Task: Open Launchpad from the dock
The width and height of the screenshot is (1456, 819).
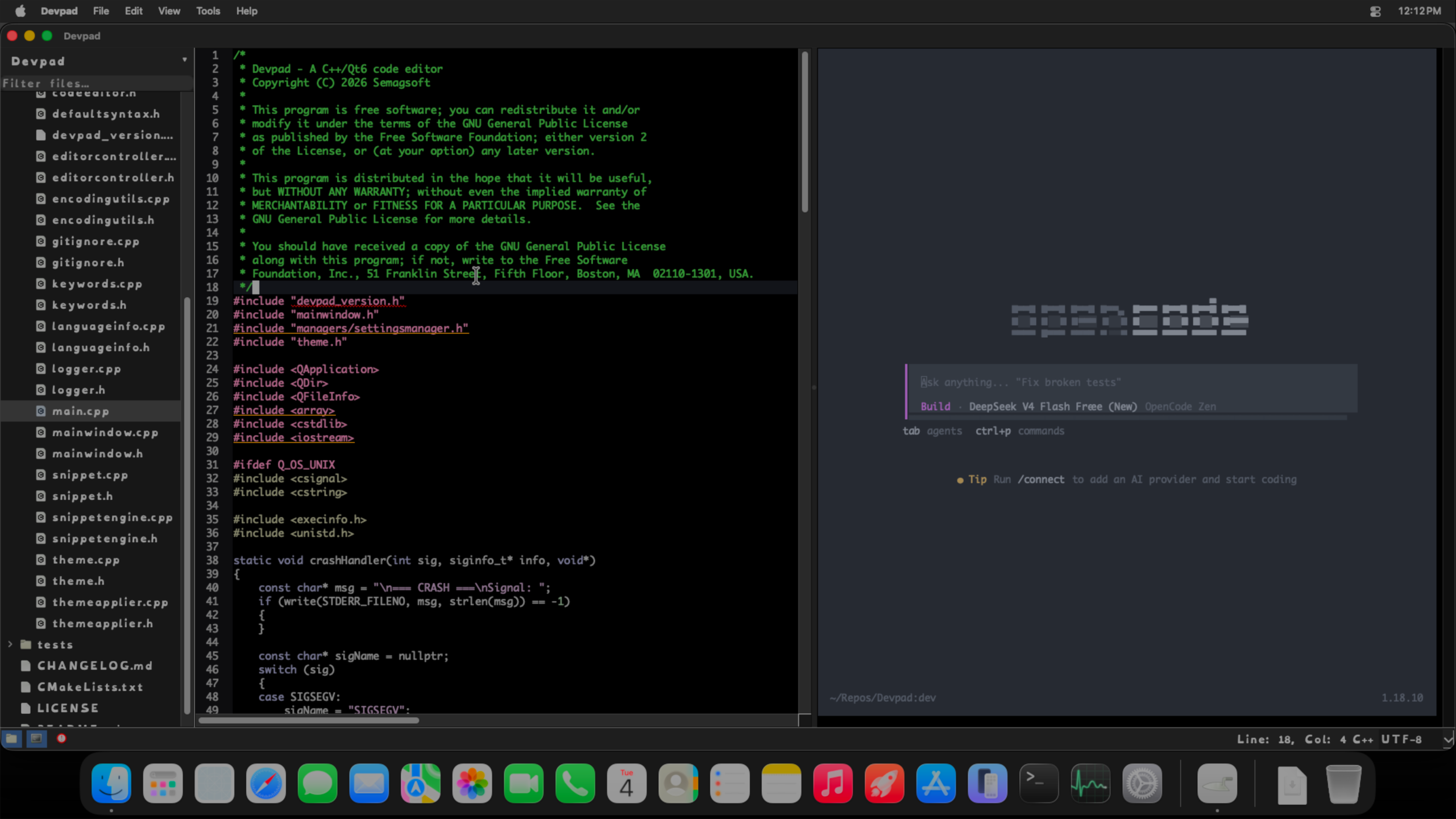Action: coord(163,784)
